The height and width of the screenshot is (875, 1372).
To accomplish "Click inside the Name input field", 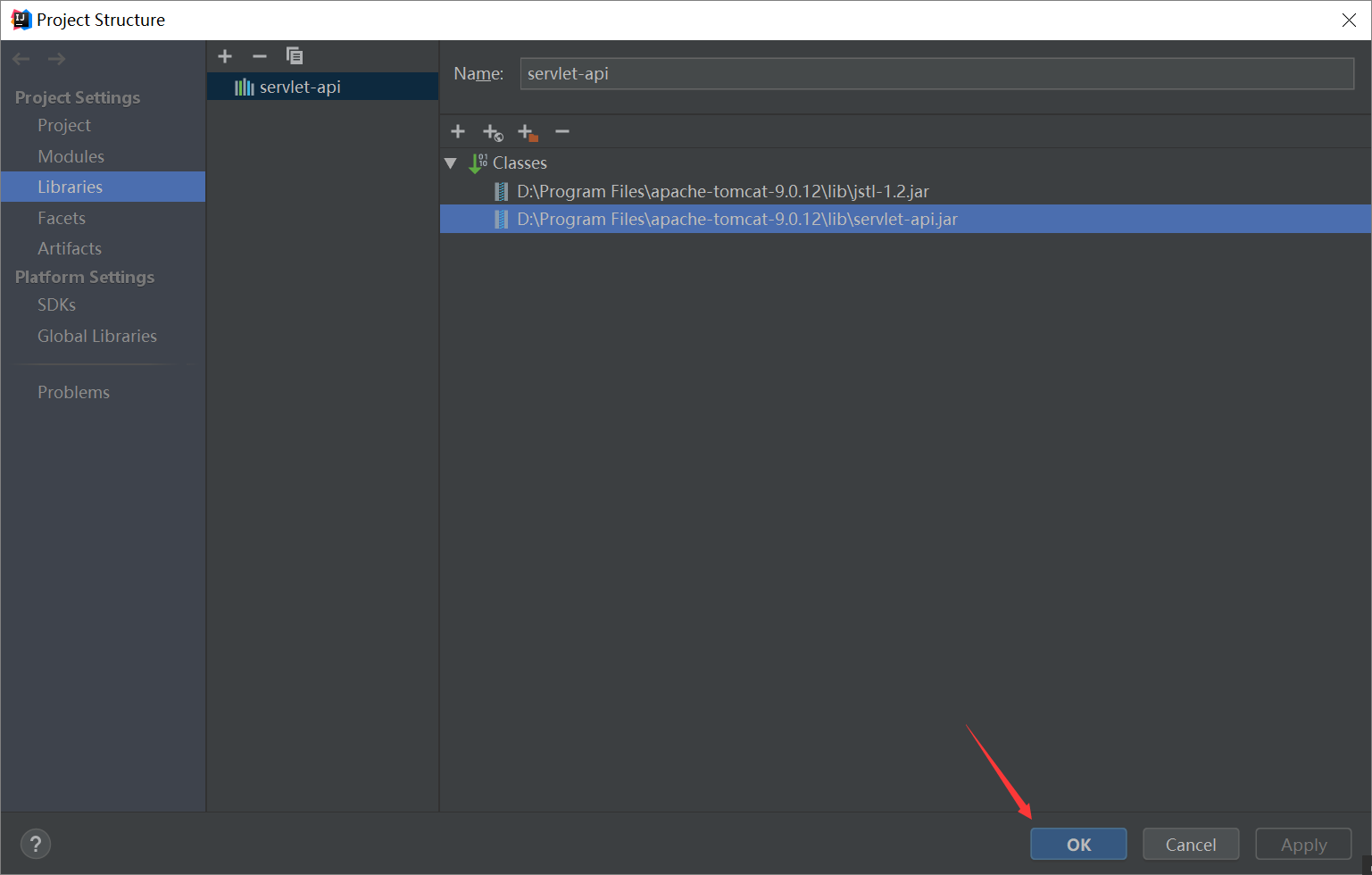I will 936,73.
